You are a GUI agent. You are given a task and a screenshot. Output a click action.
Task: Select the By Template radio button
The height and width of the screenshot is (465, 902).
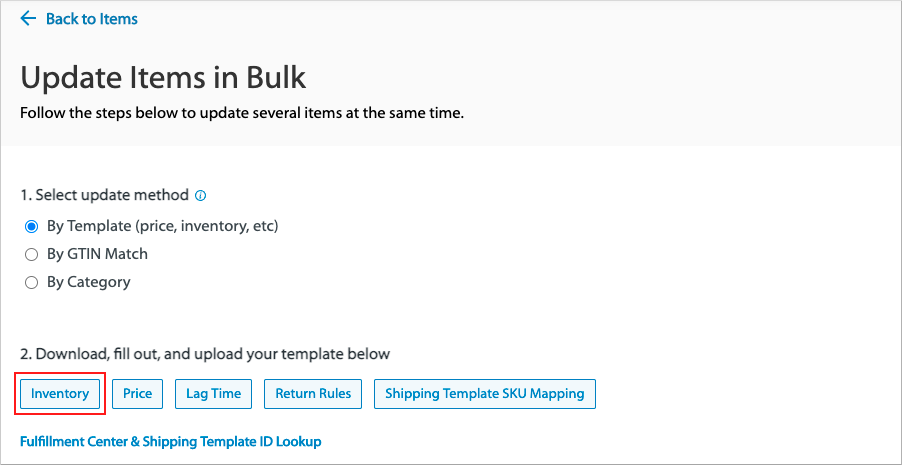32,226
